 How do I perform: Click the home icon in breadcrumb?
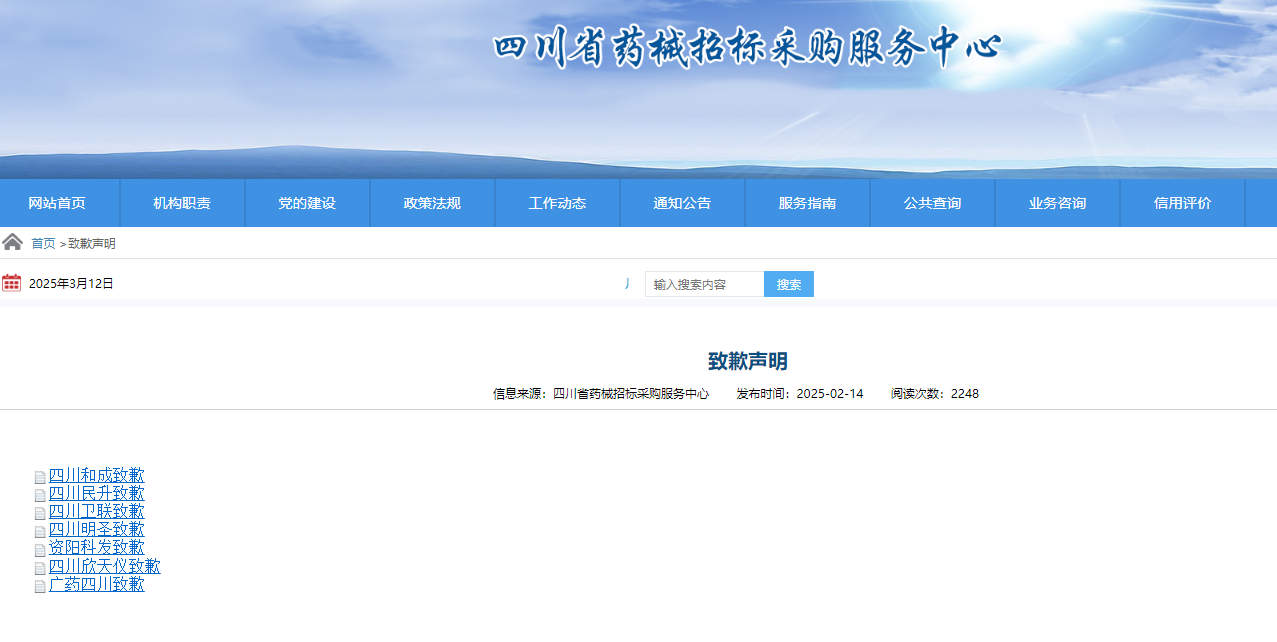click(x=12, y=242)
